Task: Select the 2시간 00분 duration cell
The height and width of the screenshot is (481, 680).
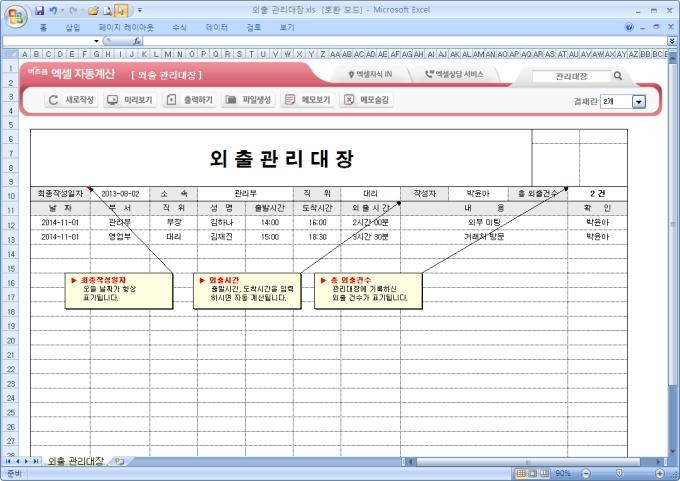Action: click(370, 223)
